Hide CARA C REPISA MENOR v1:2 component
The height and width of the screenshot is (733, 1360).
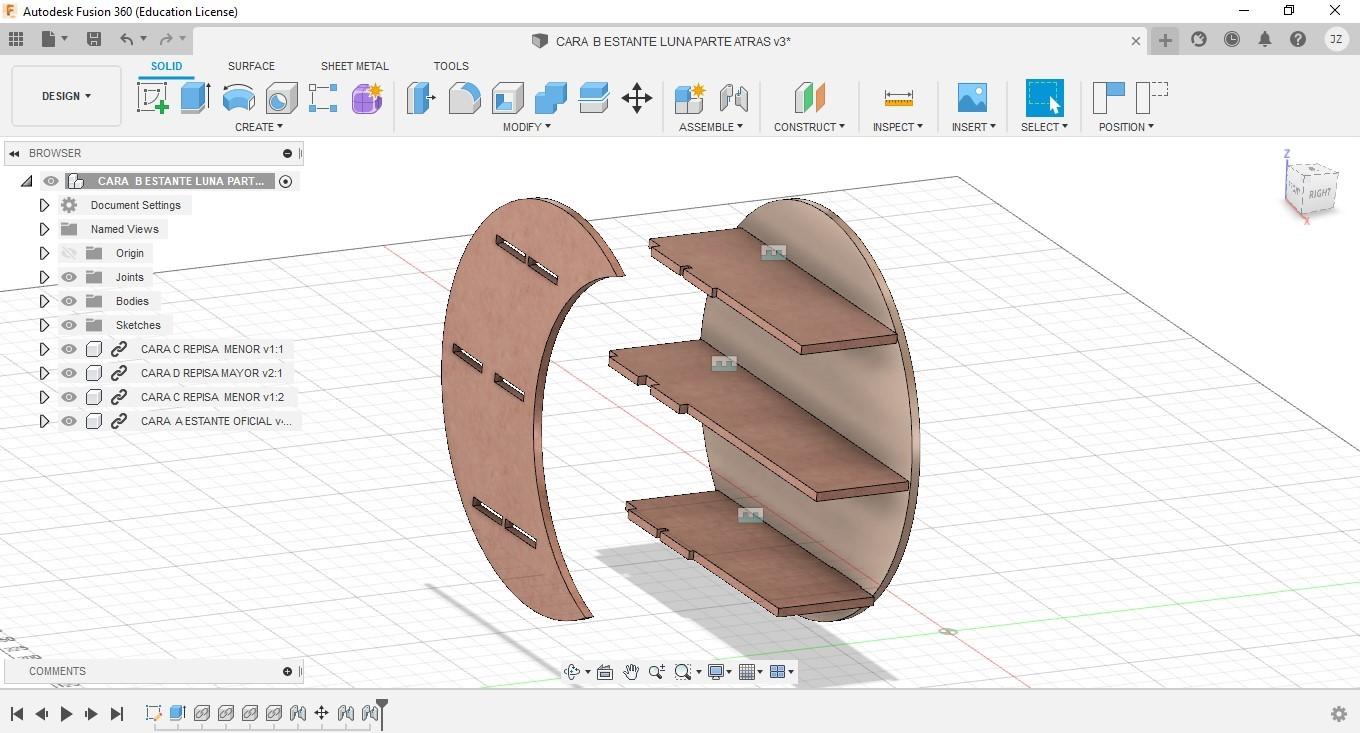click(x=69, y=397)
